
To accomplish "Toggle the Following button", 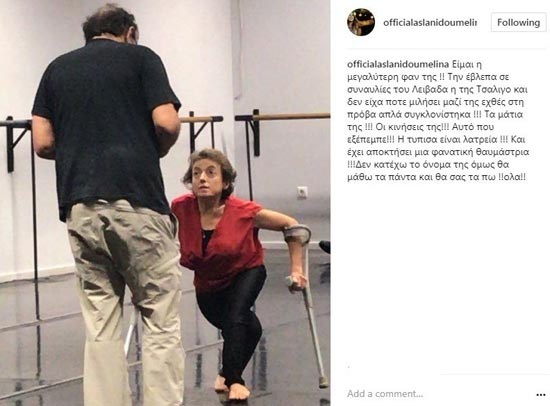I will coord(518,22).
